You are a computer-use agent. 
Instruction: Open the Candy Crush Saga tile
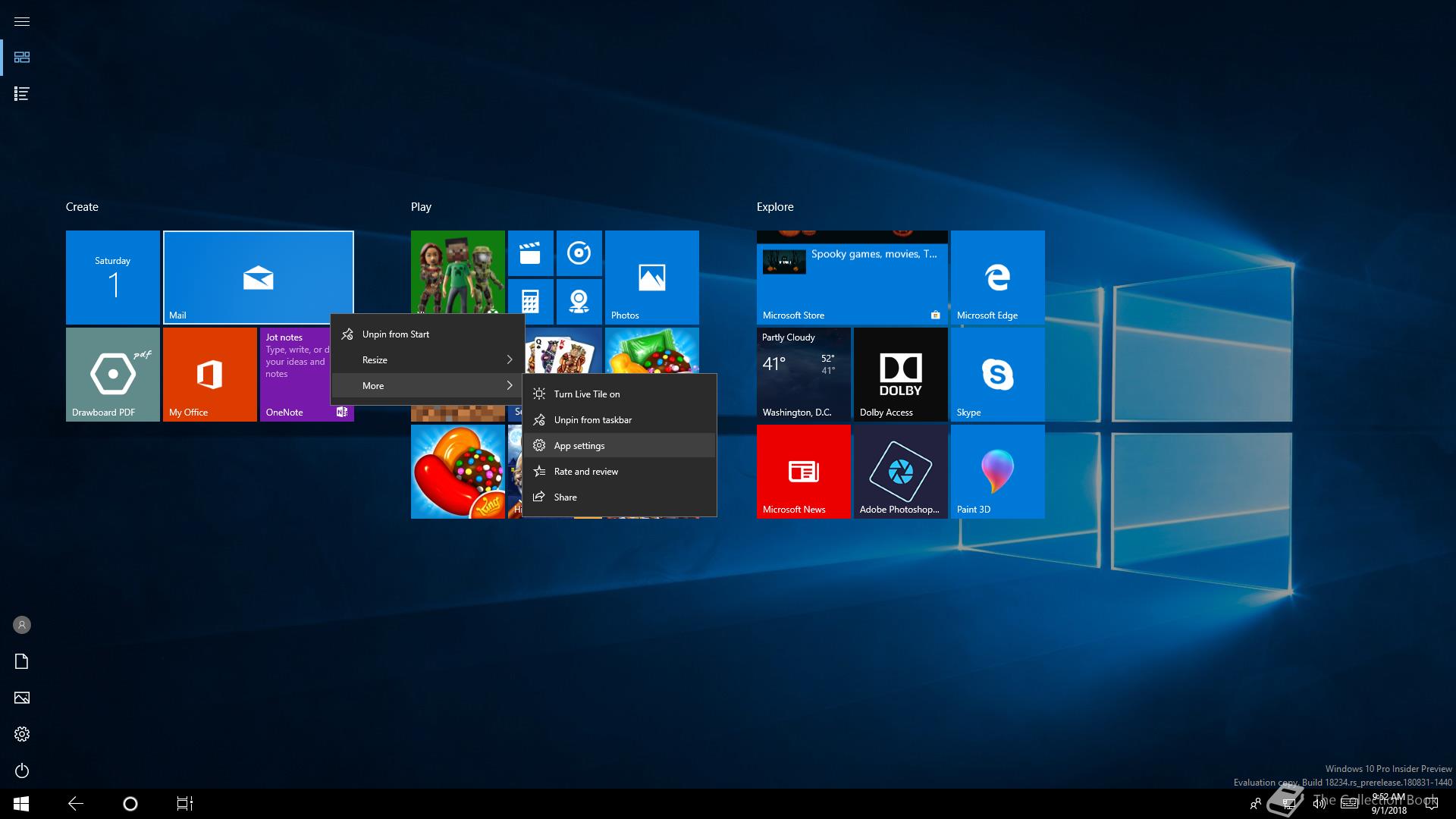coord(457,471)
